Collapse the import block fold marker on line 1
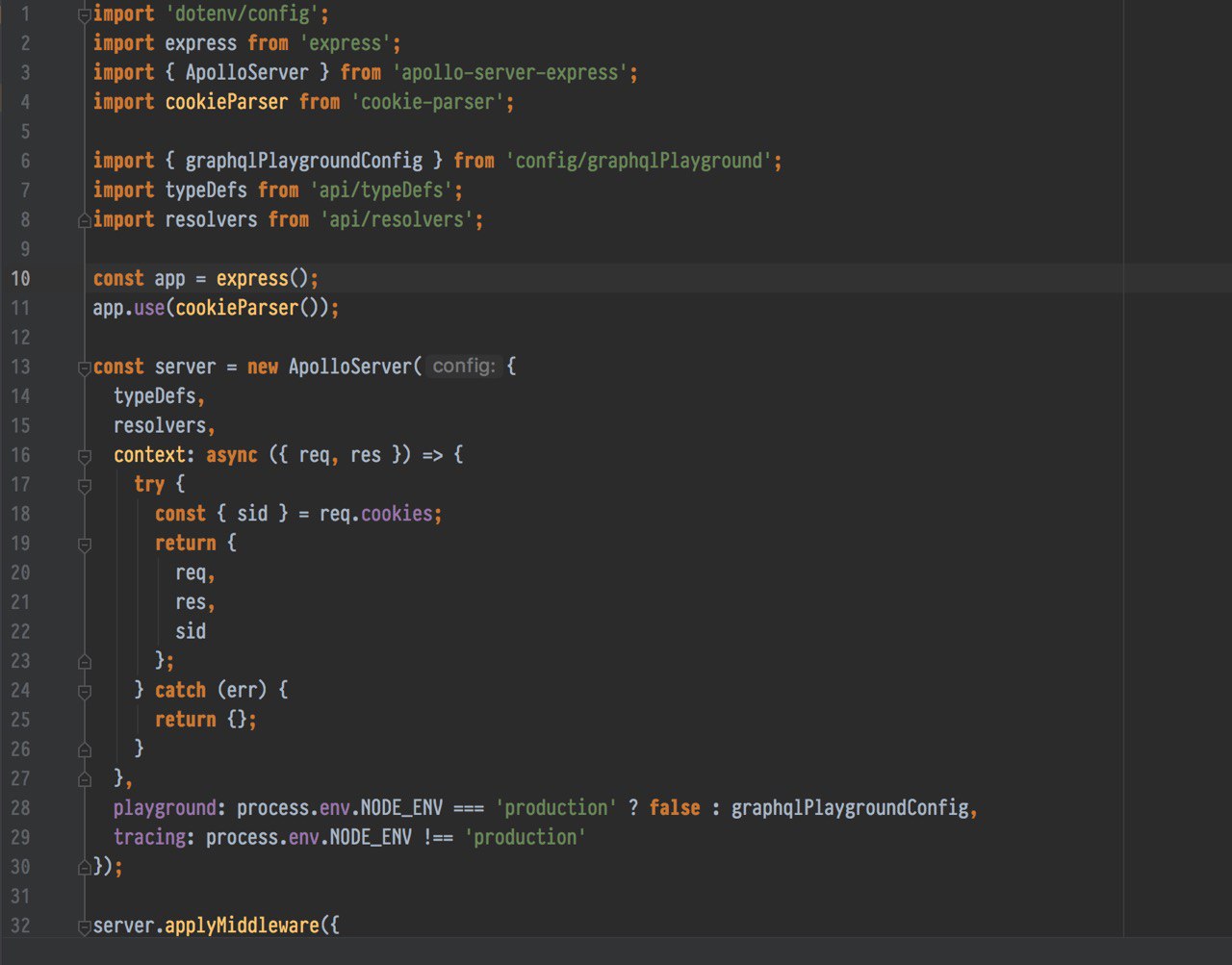Screen dimensions: 1232x965 tap(85, 14)
